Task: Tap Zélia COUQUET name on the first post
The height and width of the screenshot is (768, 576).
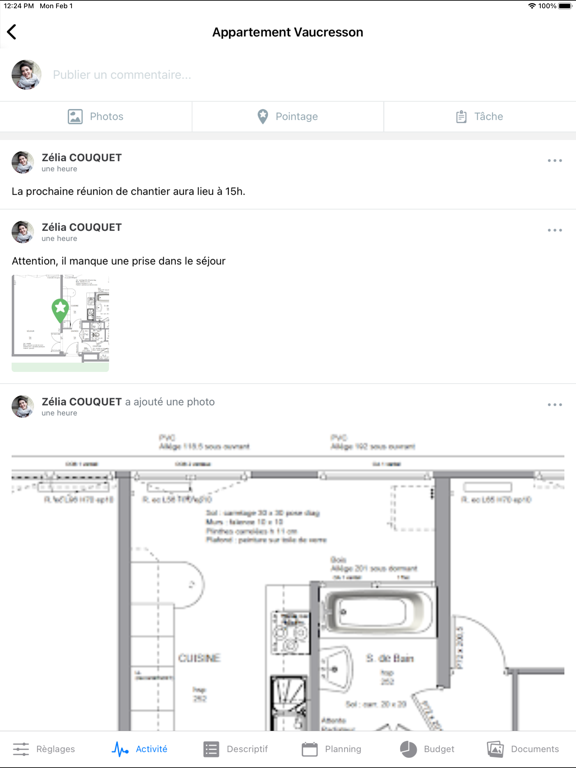Action: click(81, 157)
